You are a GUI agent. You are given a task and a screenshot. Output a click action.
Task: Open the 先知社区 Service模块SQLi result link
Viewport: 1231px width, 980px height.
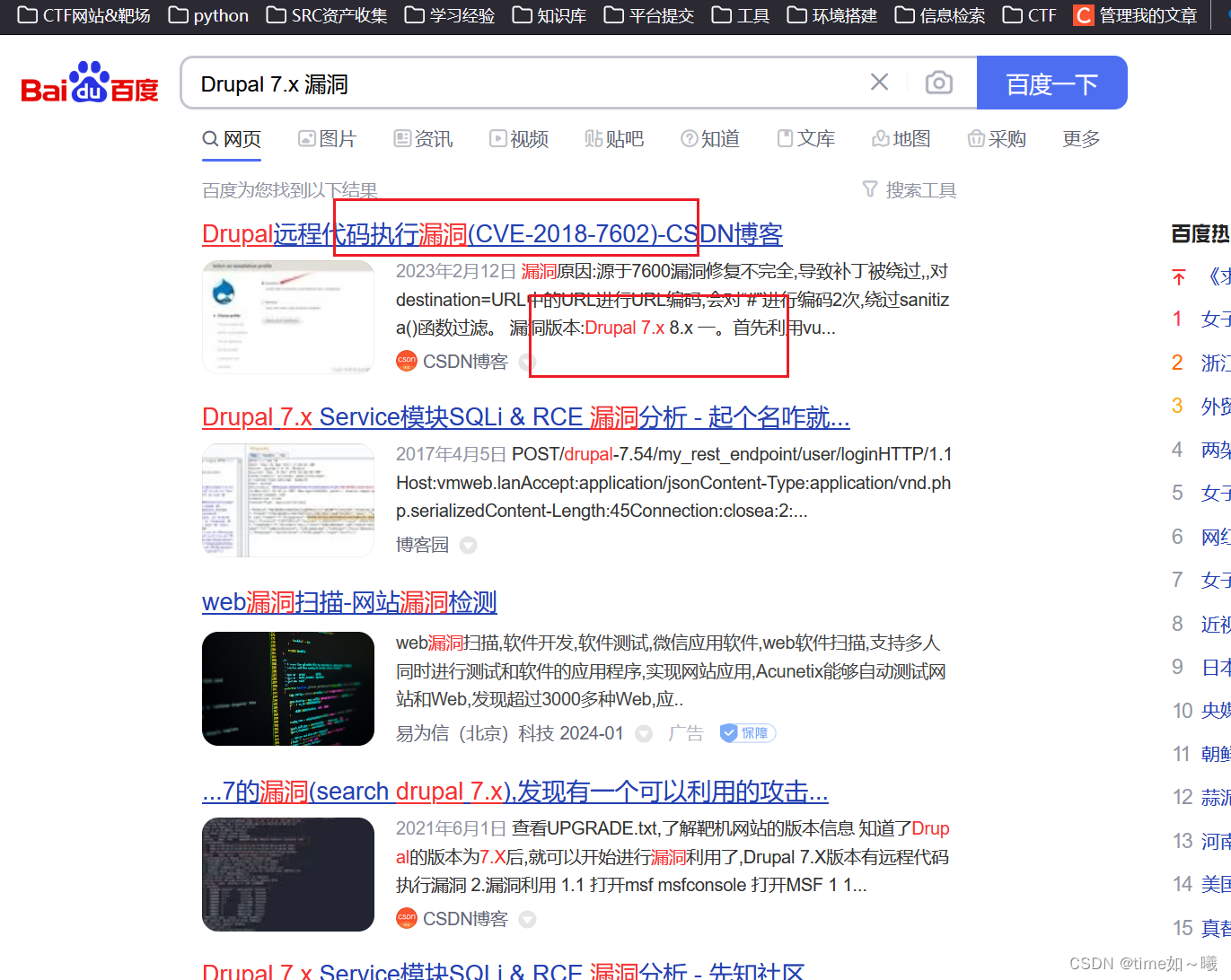[503, 970]
